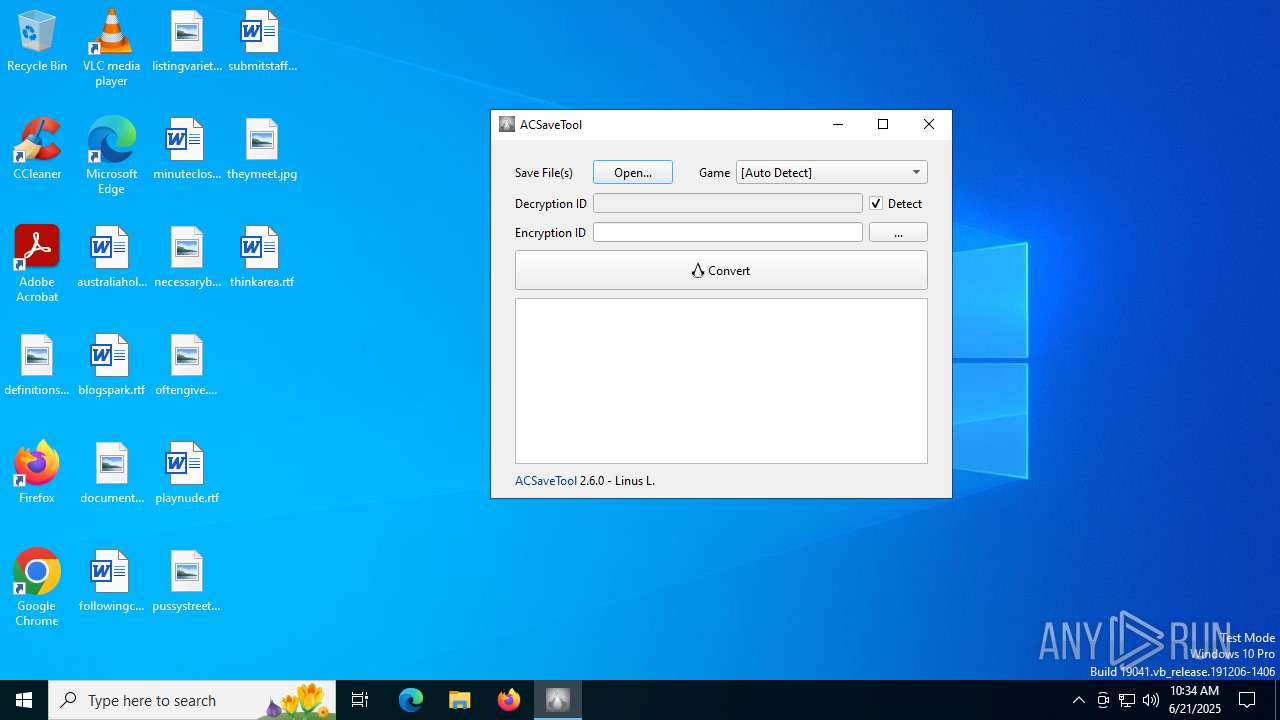Image resolution: width=1280 pixels, height=720 pixels.
Task: Select the minuteclos... Word document icon
Action: (x=187, y=150)
